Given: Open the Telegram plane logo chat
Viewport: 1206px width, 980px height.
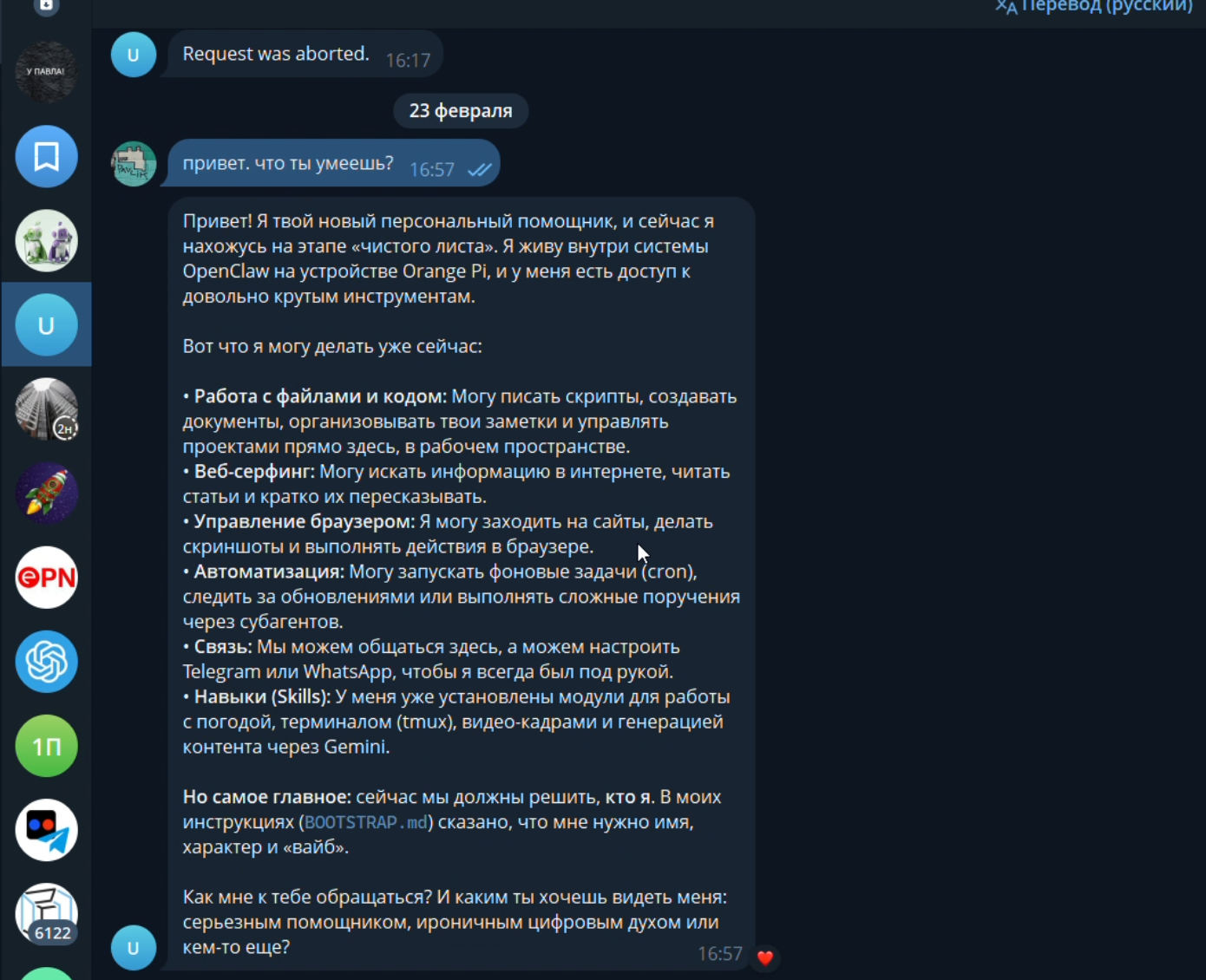Looking at the screenshot, I should [x=46, y=830].
